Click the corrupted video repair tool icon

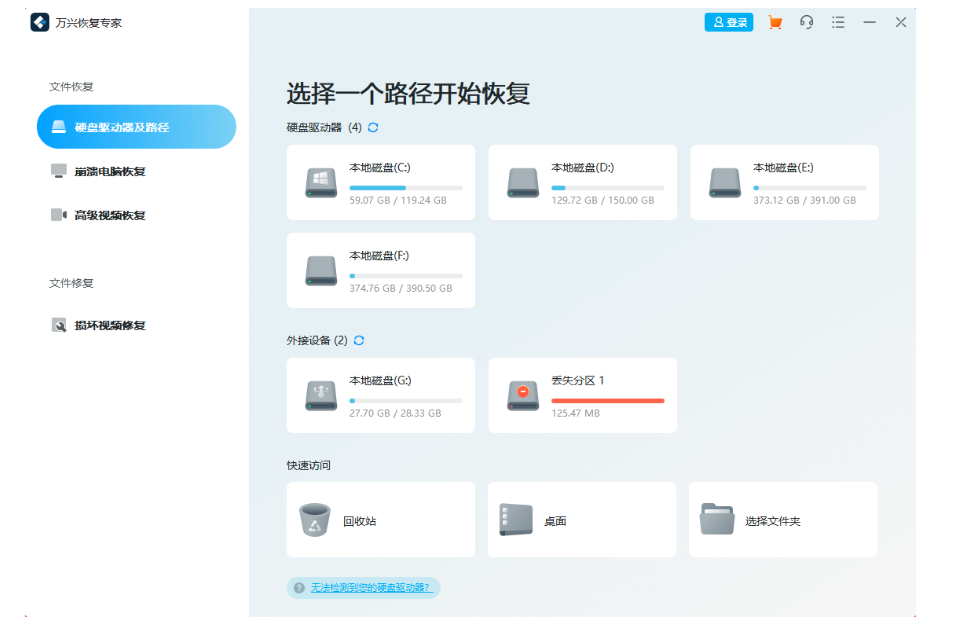pyautogui.click(x=60, y=325)
